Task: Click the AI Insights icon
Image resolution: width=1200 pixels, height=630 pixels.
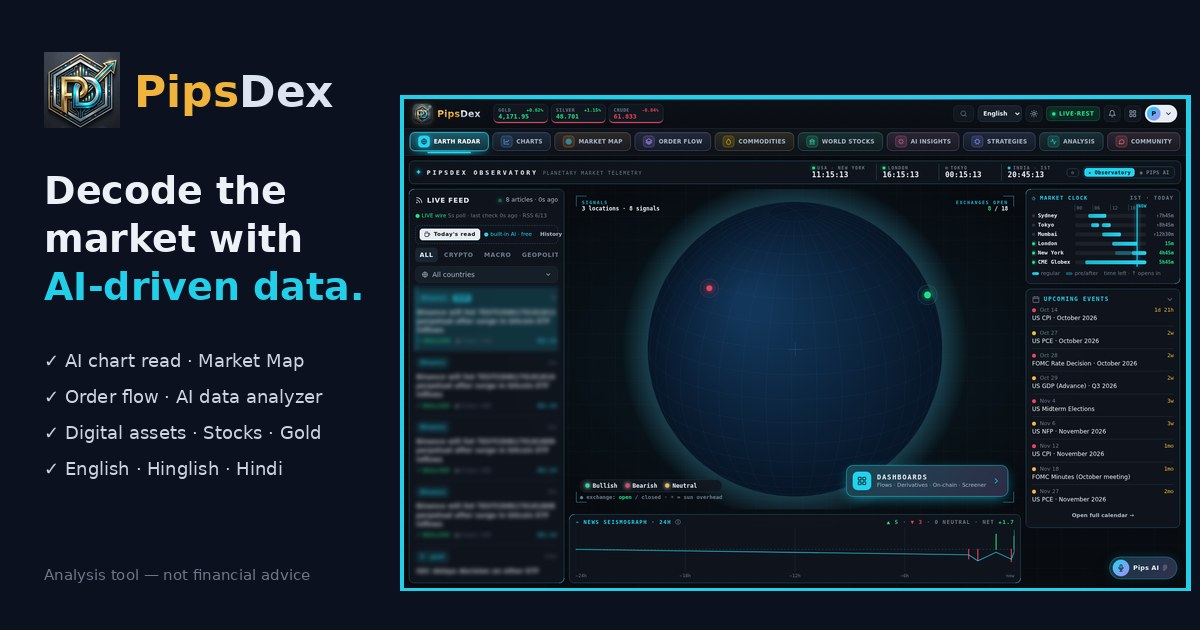Action: (x=902, y=142)
